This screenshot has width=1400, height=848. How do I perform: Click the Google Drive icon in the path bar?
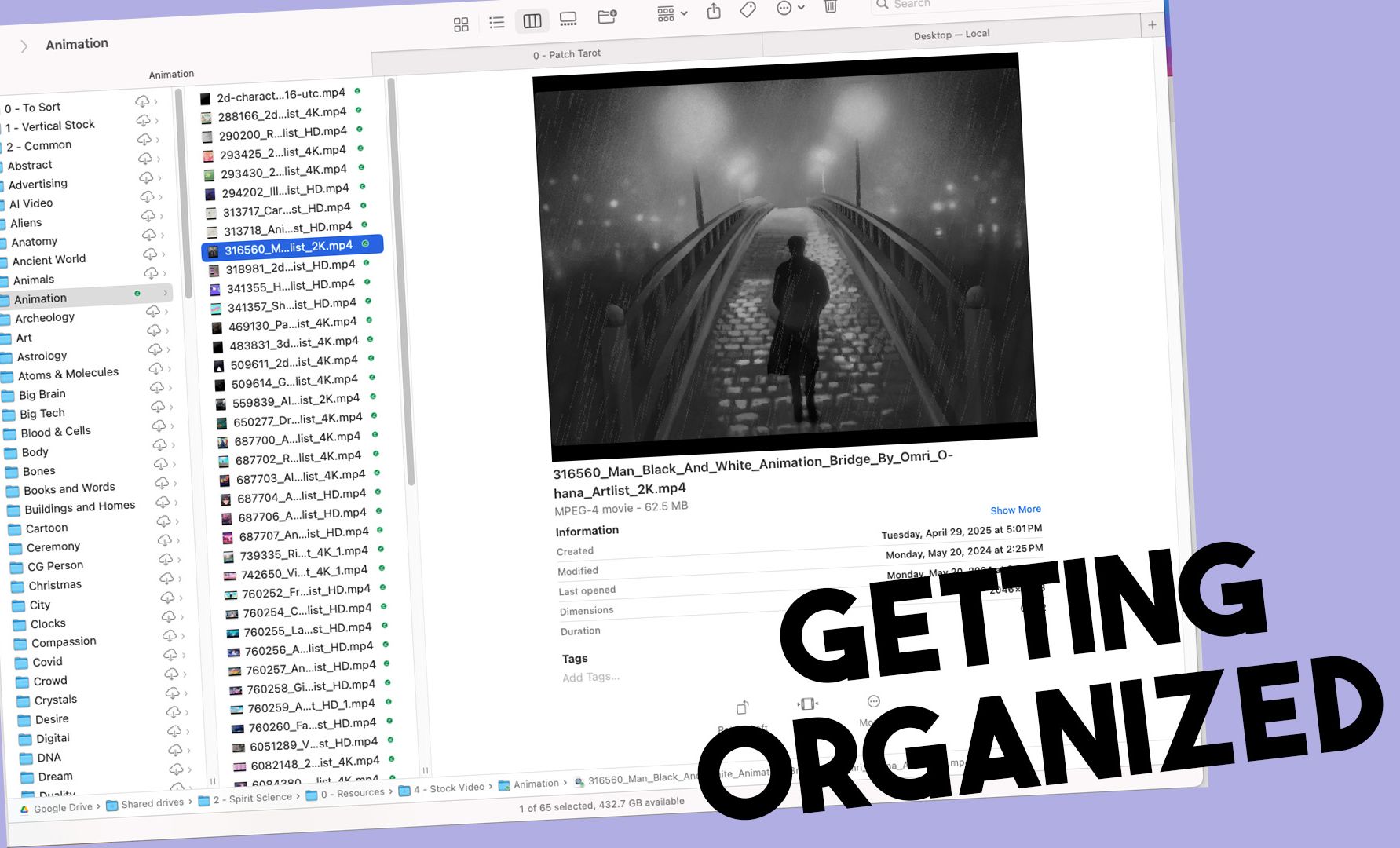click(x=24, y=809)
